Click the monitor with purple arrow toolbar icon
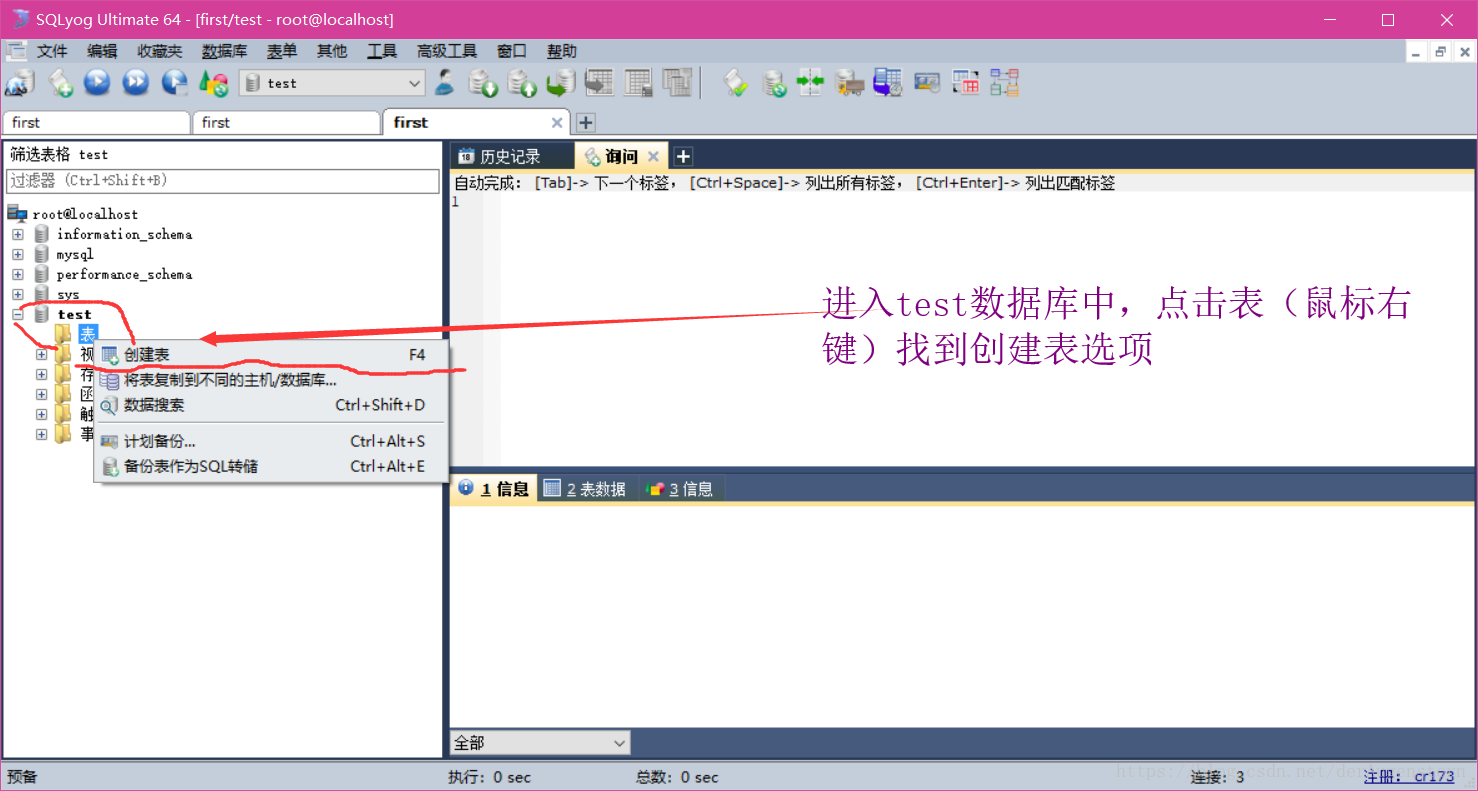This screenshot has height=791, width=1478. point(888,83)
